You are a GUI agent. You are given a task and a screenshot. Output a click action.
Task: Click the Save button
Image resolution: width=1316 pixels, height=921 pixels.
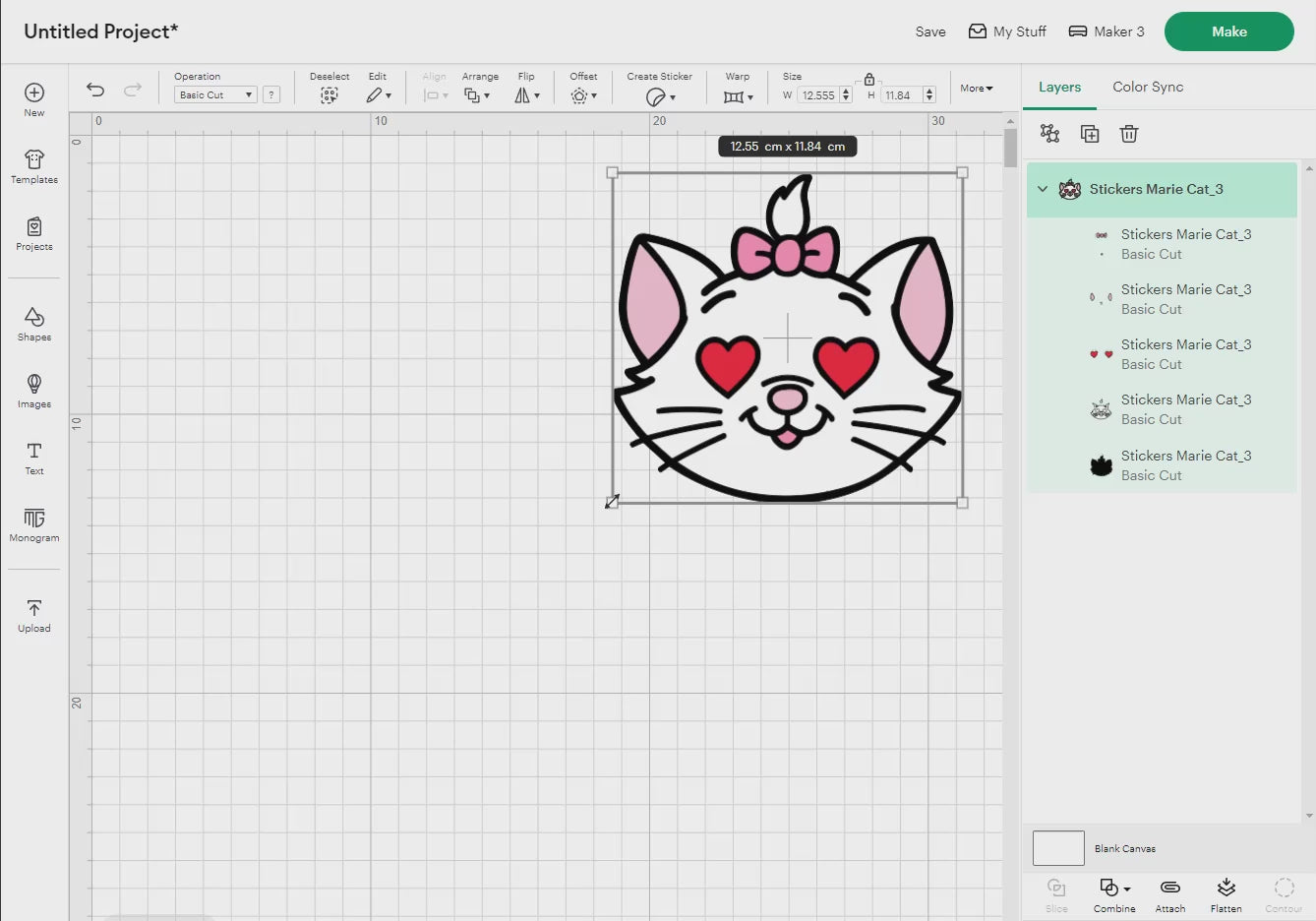point(930,31)
